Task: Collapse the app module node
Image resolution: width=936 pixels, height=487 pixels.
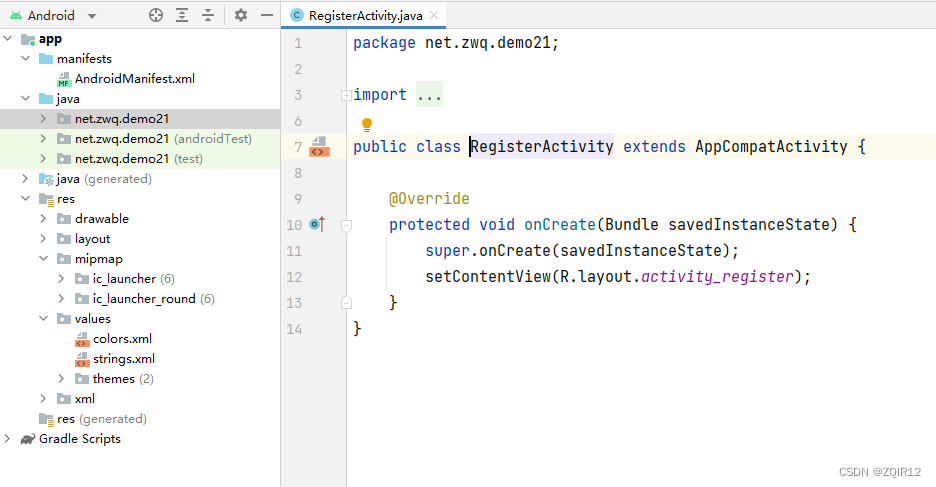Action: pyautogui.click(x=8, y=39)
